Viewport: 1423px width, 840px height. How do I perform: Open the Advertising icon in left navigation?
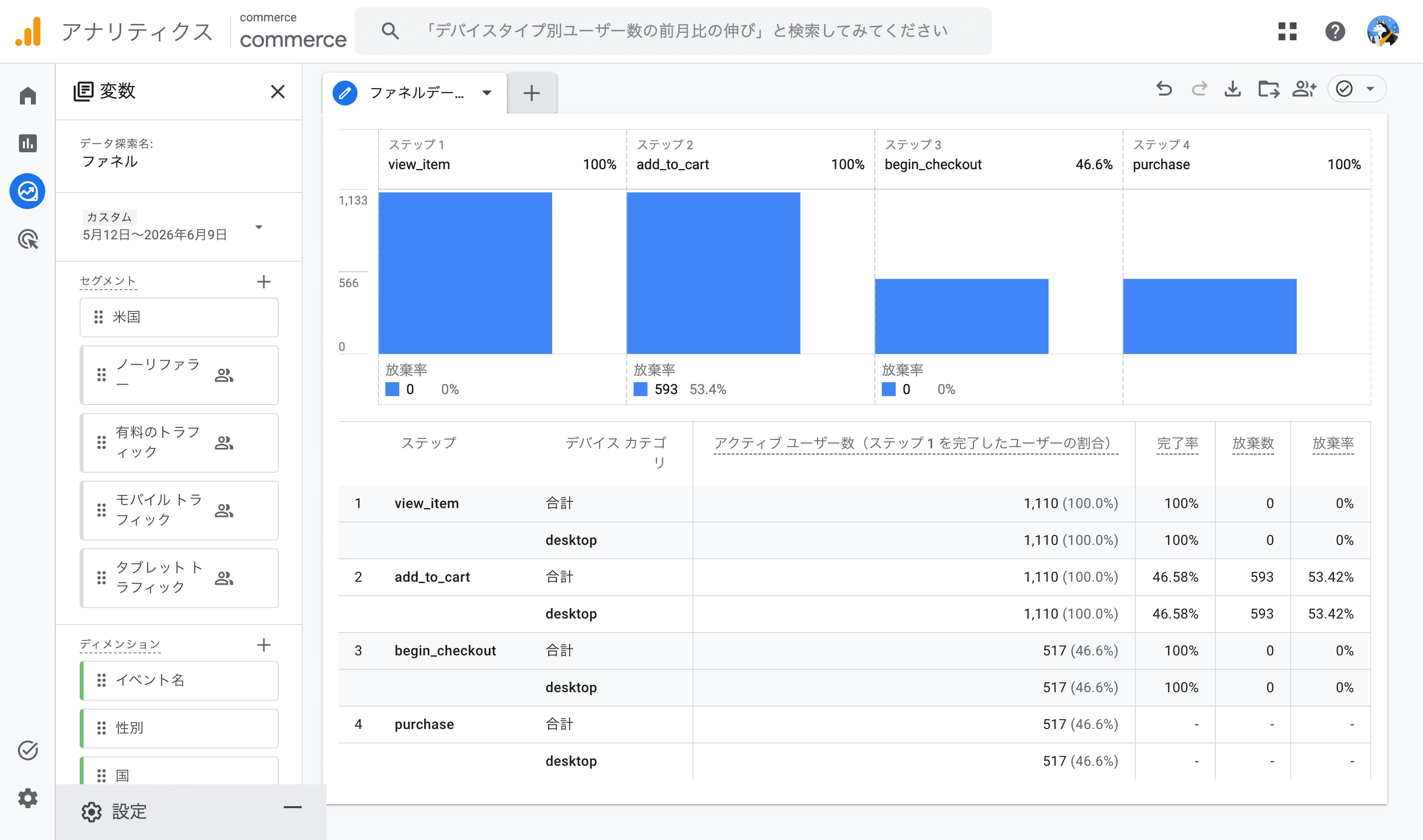click(27, 239)
